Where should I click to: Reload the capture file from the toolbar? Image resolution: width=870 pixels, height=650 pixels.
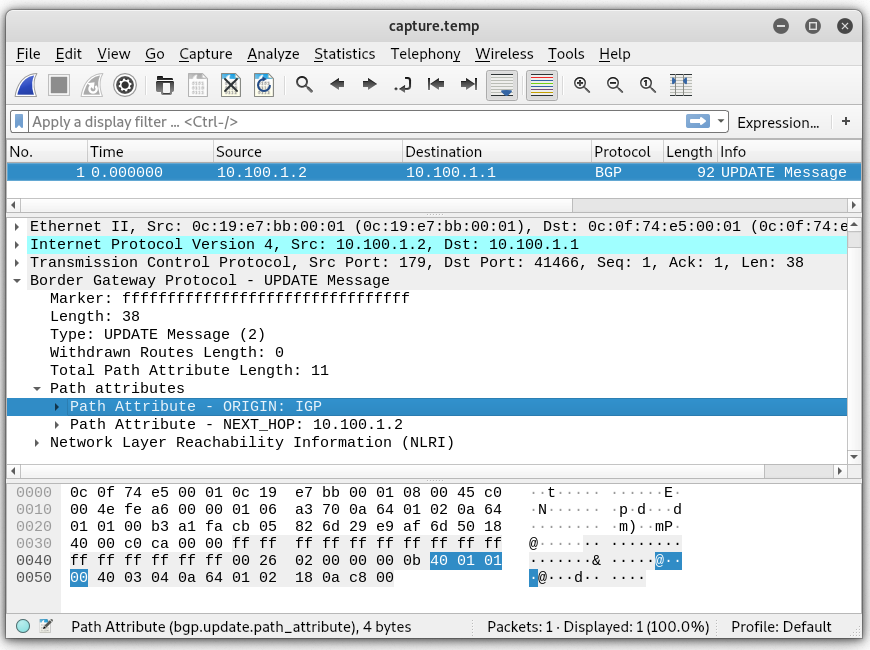263,85
